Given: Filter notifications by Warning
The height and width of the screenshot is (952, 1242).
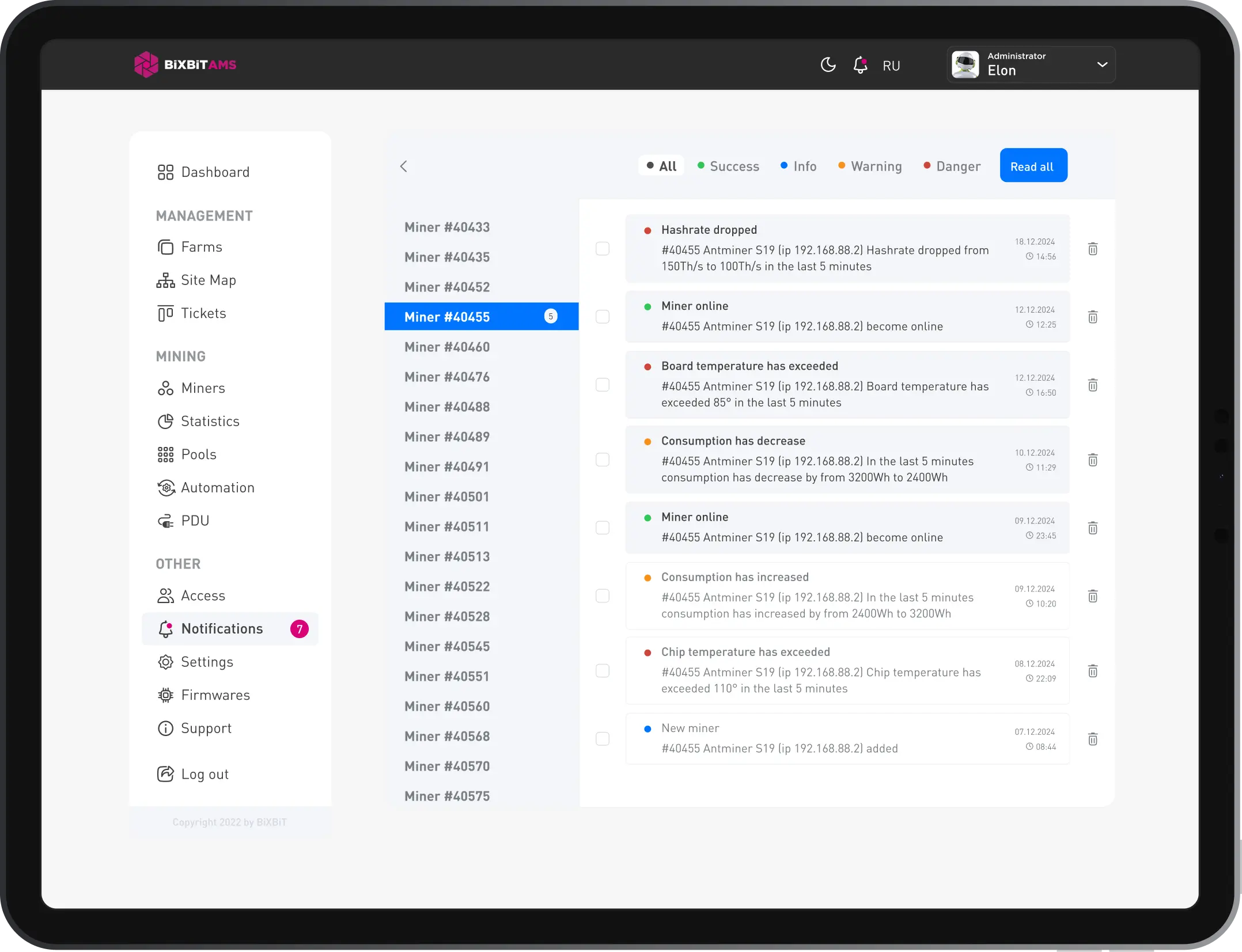Looking at the screenshot, I should (870, 166).
